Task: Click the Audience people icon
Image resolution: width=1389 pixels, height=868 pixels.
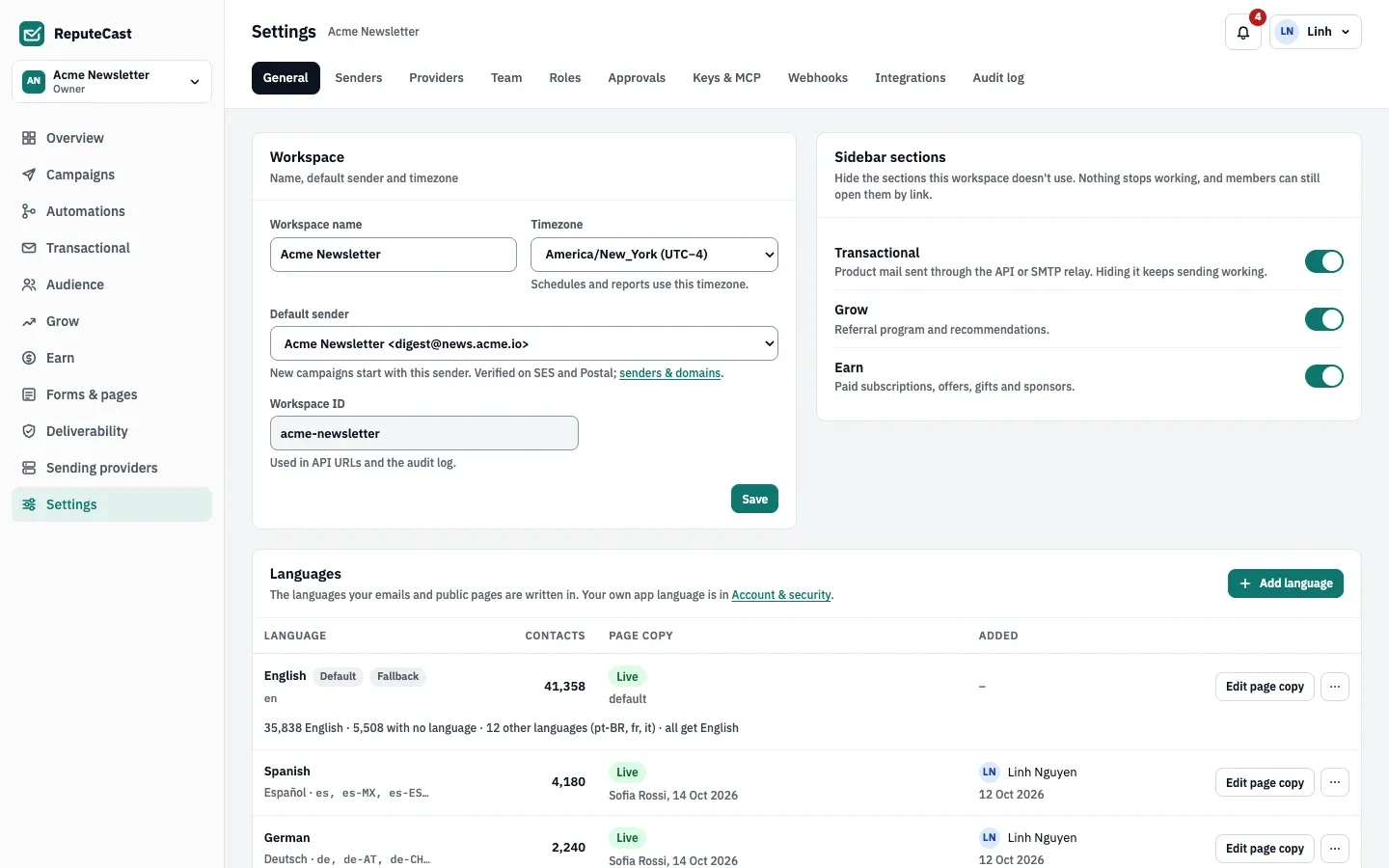Action: (29, 285)
